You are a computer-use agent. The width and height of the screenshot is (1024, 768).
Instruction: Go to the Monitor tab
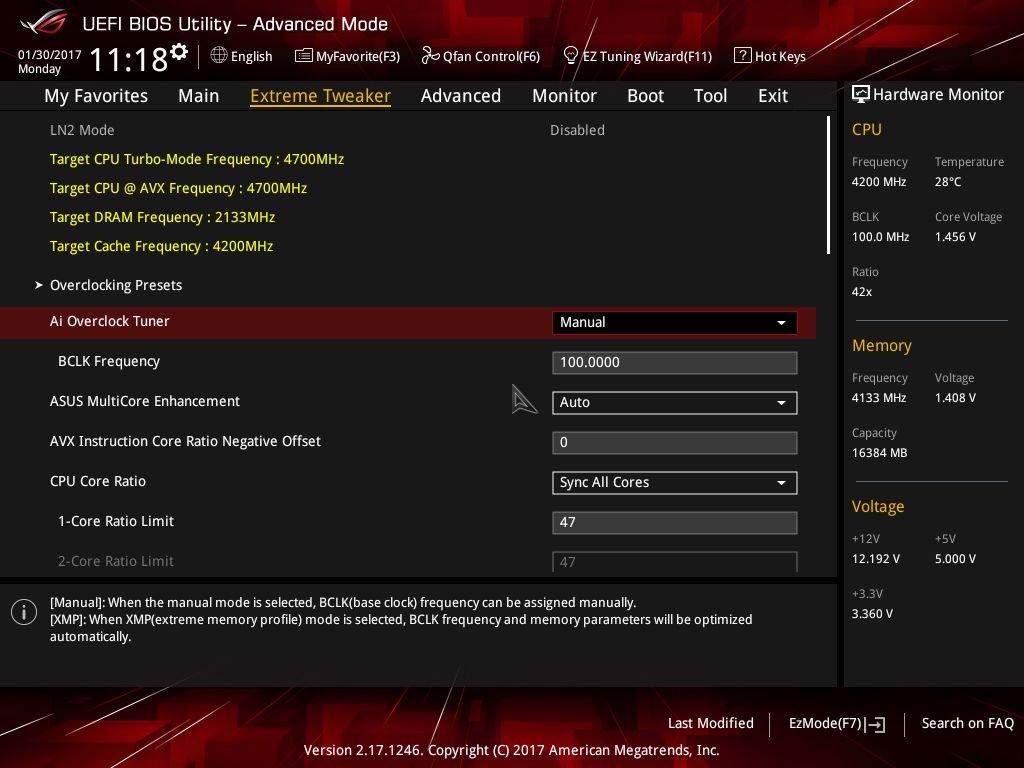click(x=564, y=96)
